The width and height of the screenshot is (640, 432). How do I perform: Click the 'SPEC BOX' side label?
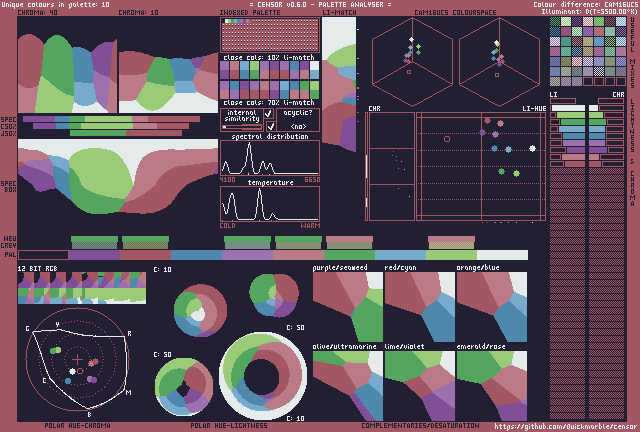click(x=8, y=187)
